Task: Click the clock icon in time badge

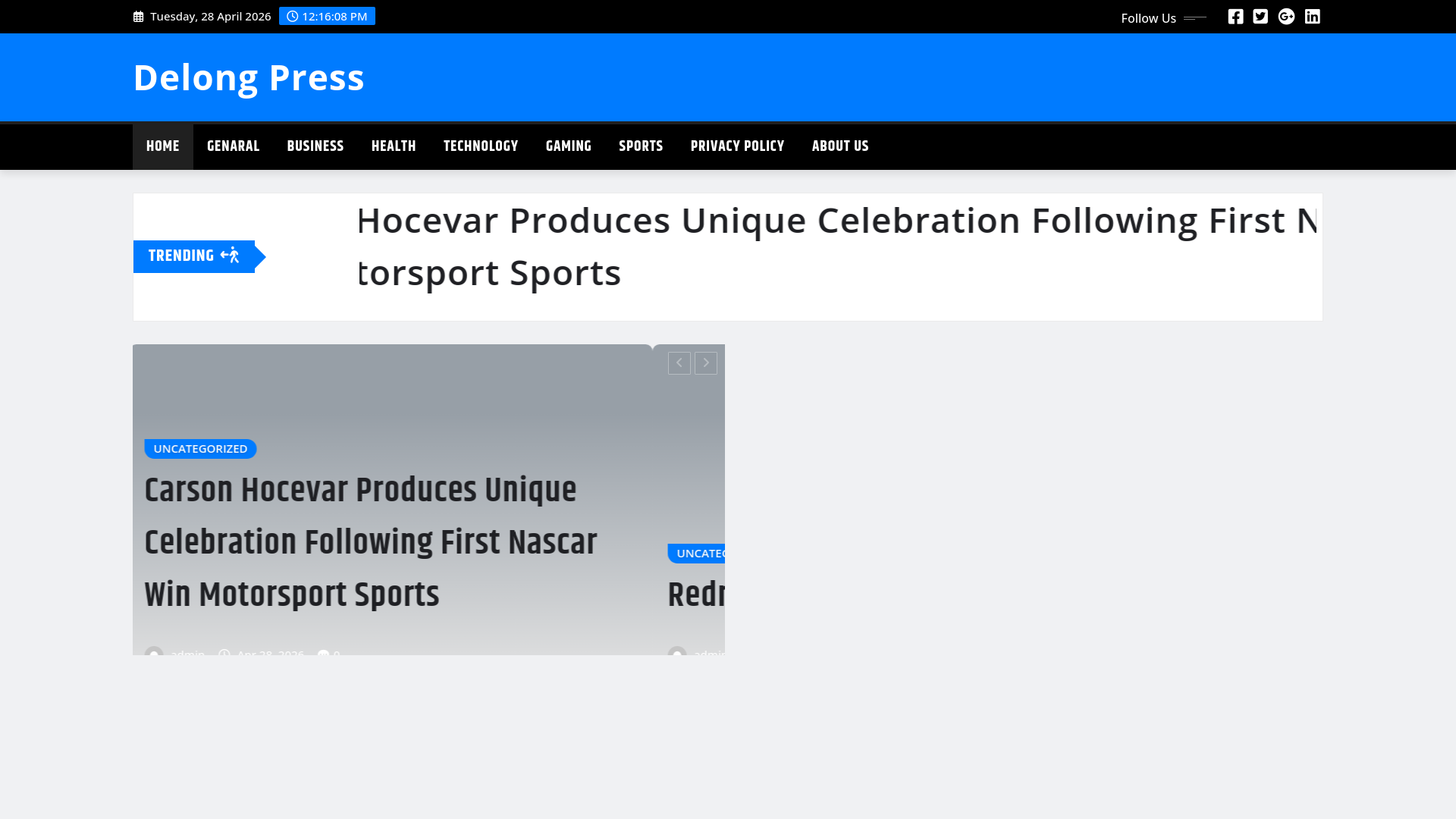Action: [x=292, y=16]
